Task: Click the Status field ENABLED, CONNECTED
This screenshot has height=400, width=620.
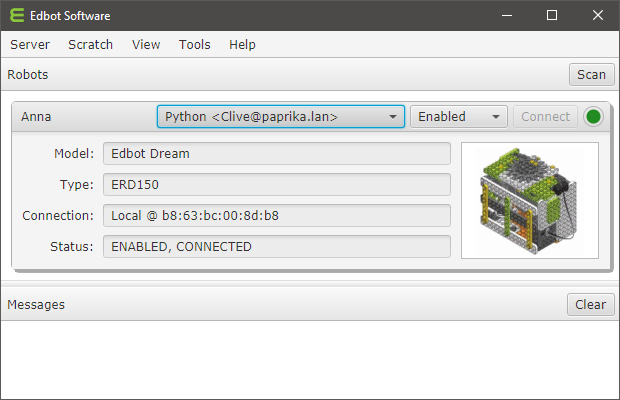Action: (x=277, y=247)
